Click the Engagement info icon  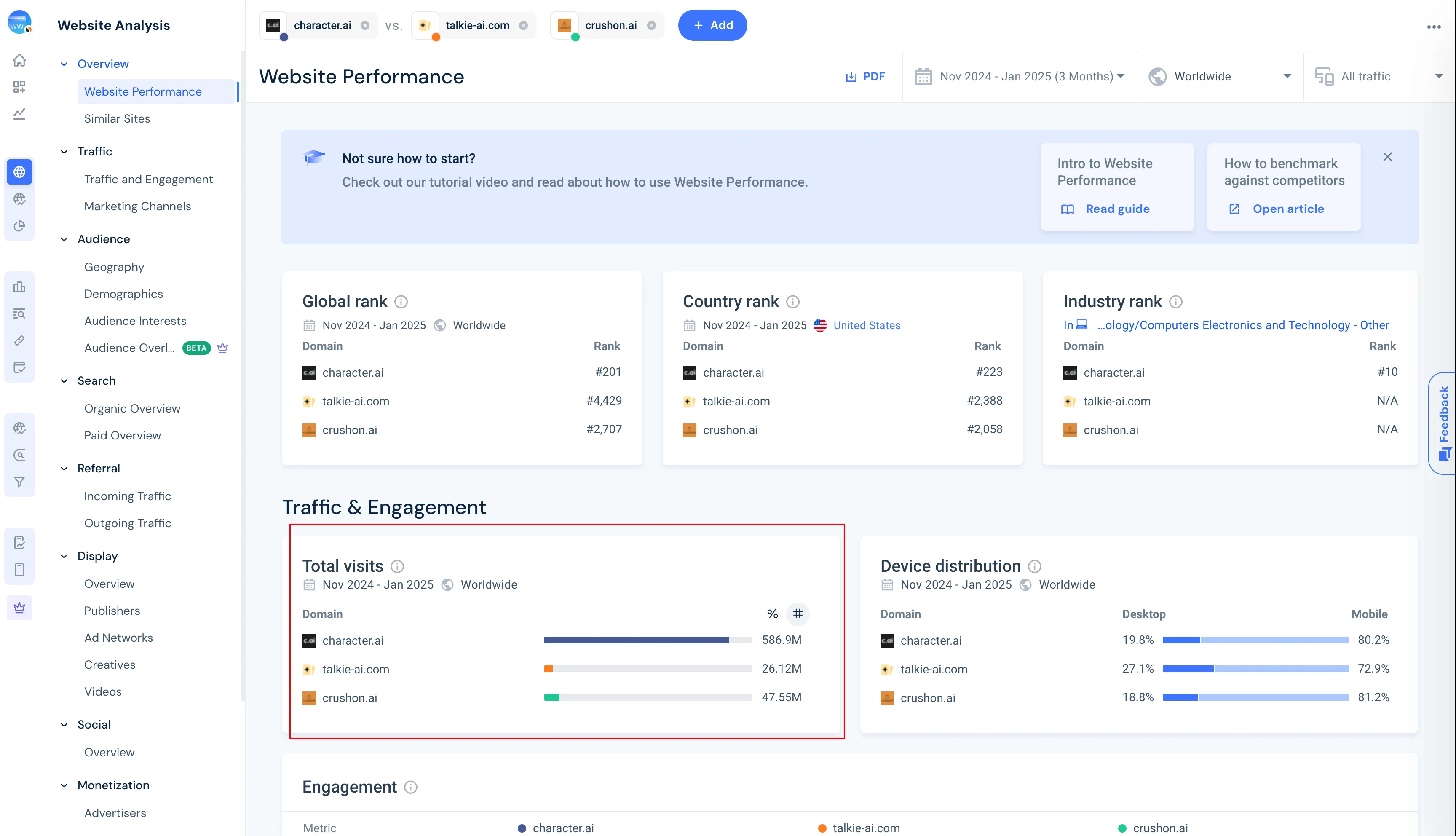[411, 787]
